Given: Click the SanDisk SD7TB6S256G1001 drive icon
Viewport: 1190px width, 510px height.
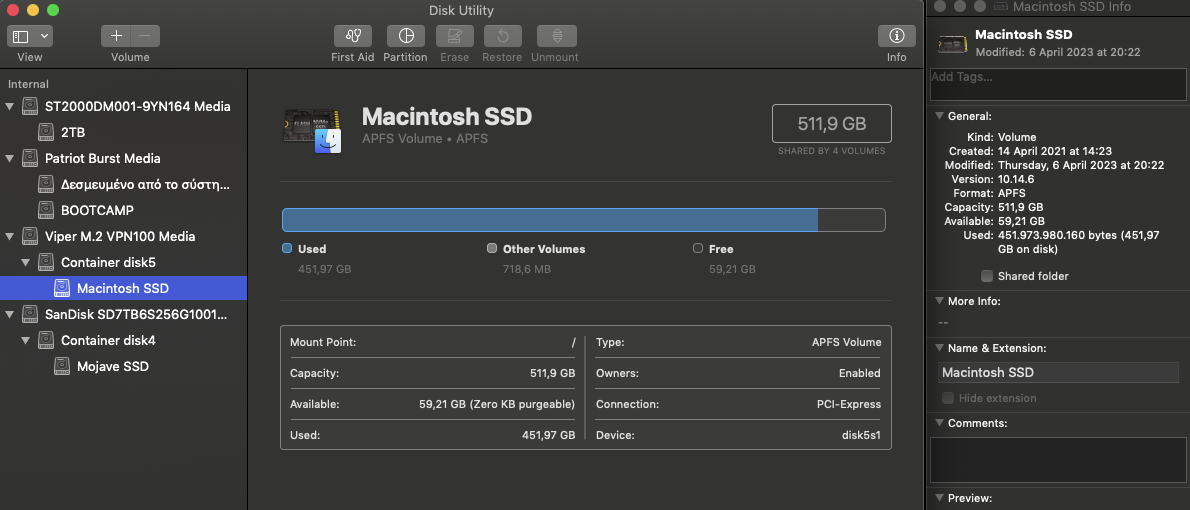Looking at the screenshot, I should (30, 314).
